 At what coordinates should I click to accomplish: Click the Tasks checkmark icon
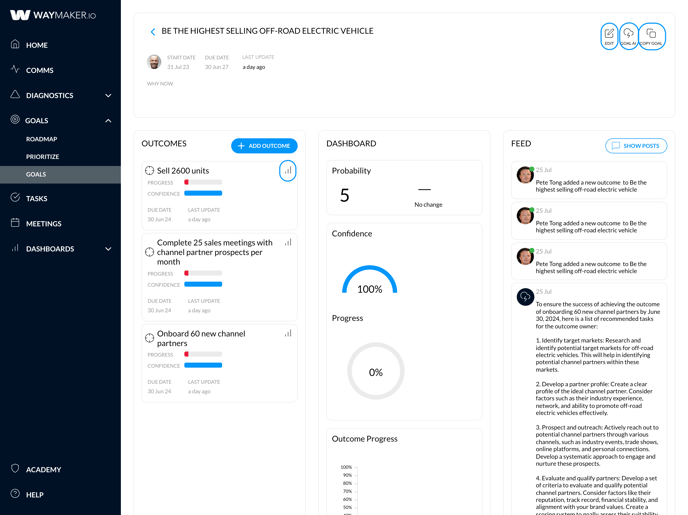[15, 197]
